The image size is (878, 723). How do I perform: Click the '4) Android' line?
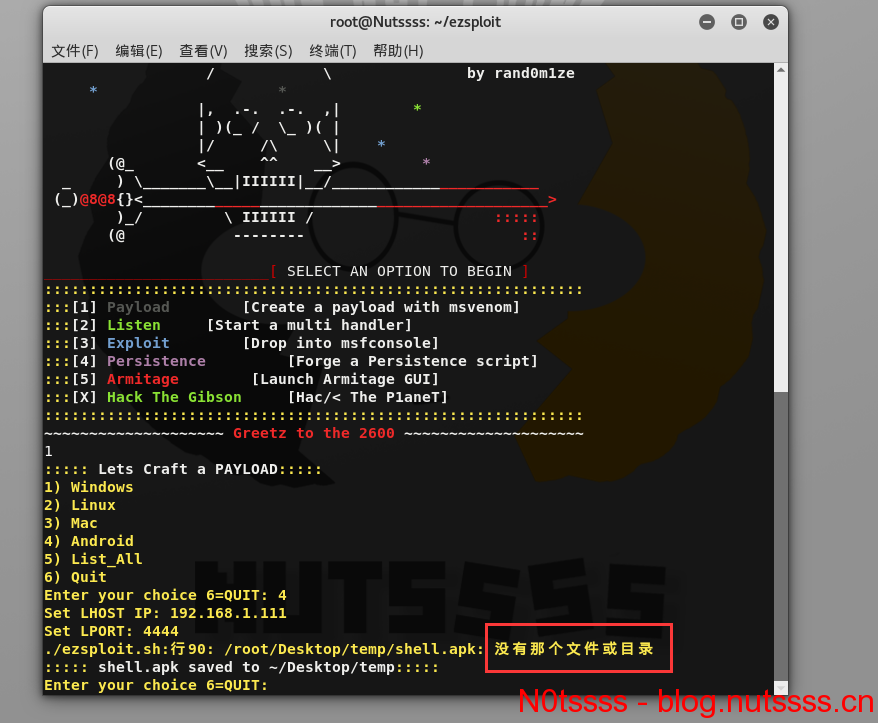(89, 541)
